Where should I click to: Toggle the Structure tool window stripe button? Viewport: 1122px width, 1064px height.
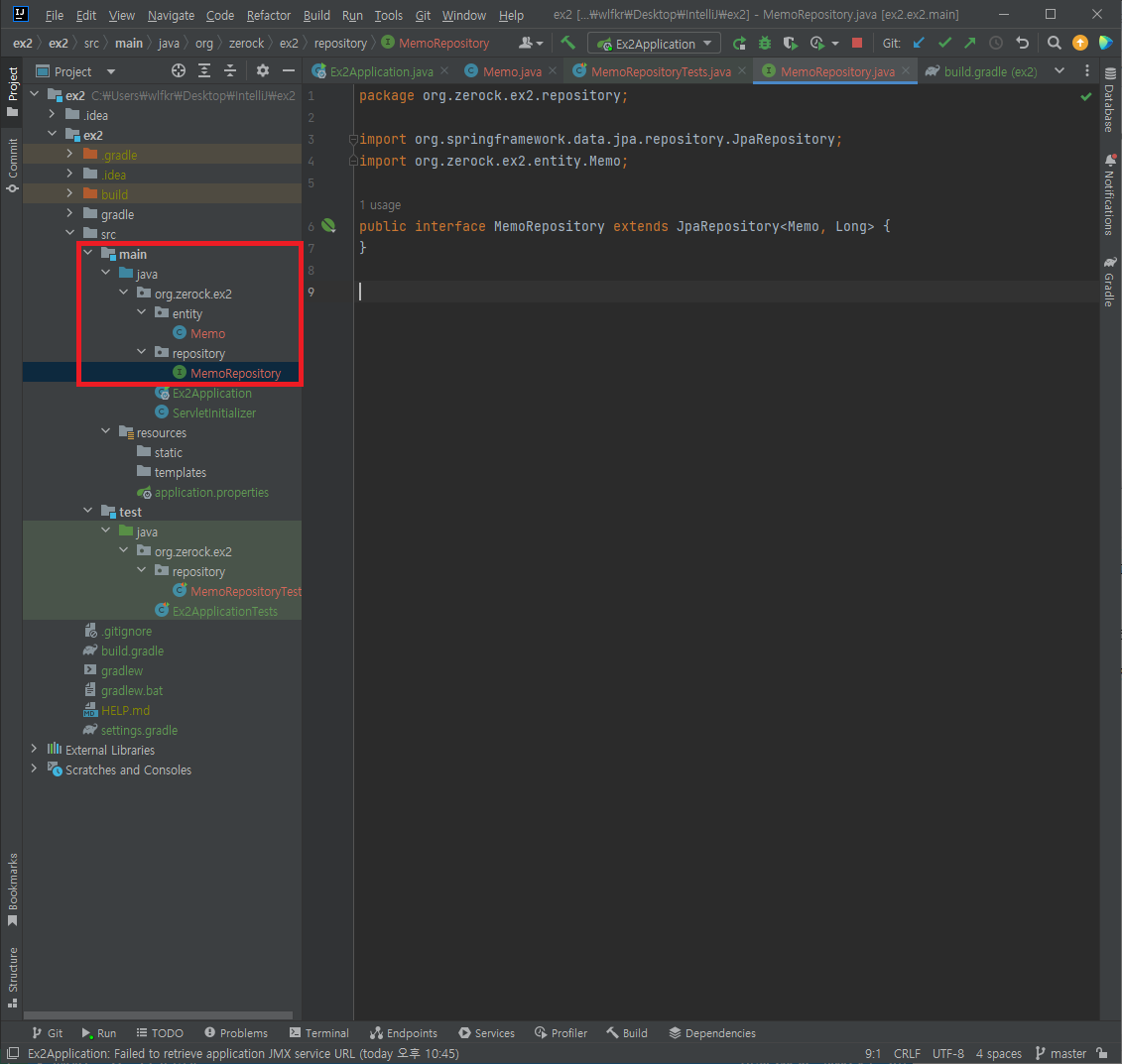(12, 977)
